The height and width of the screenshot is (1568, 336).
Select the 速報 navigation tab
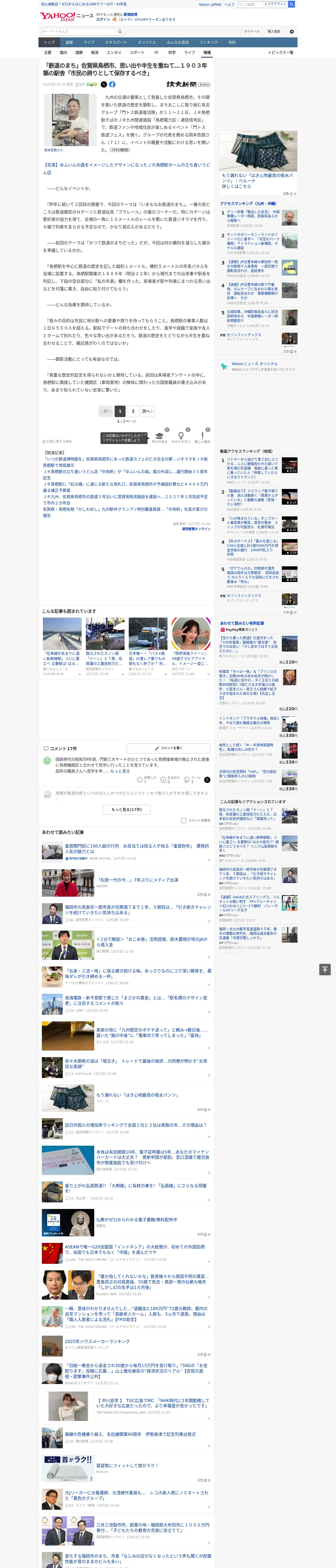[x=69, y=42]
